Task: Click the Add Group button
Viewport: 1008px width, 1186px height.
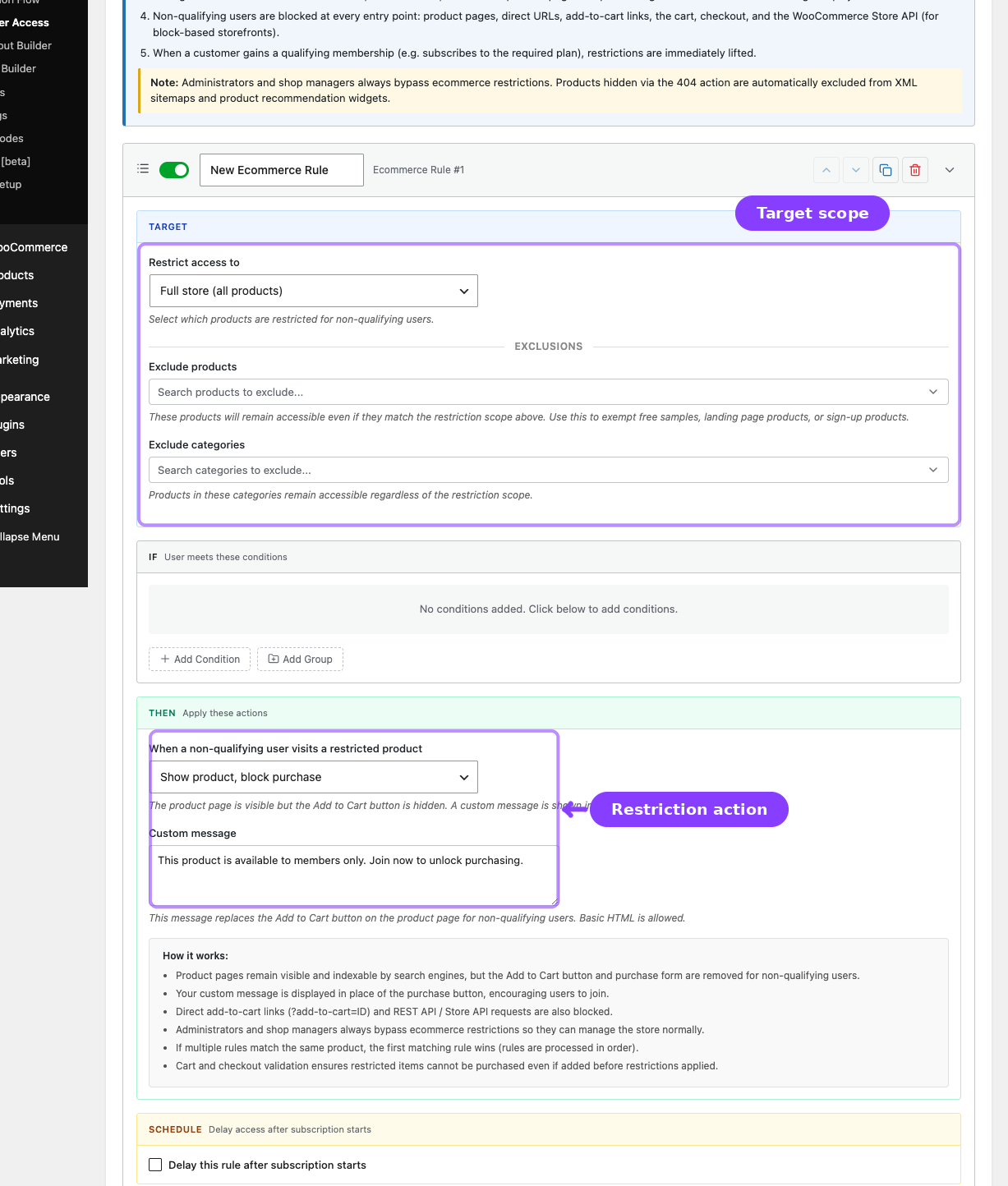Action: coord(300,659)
